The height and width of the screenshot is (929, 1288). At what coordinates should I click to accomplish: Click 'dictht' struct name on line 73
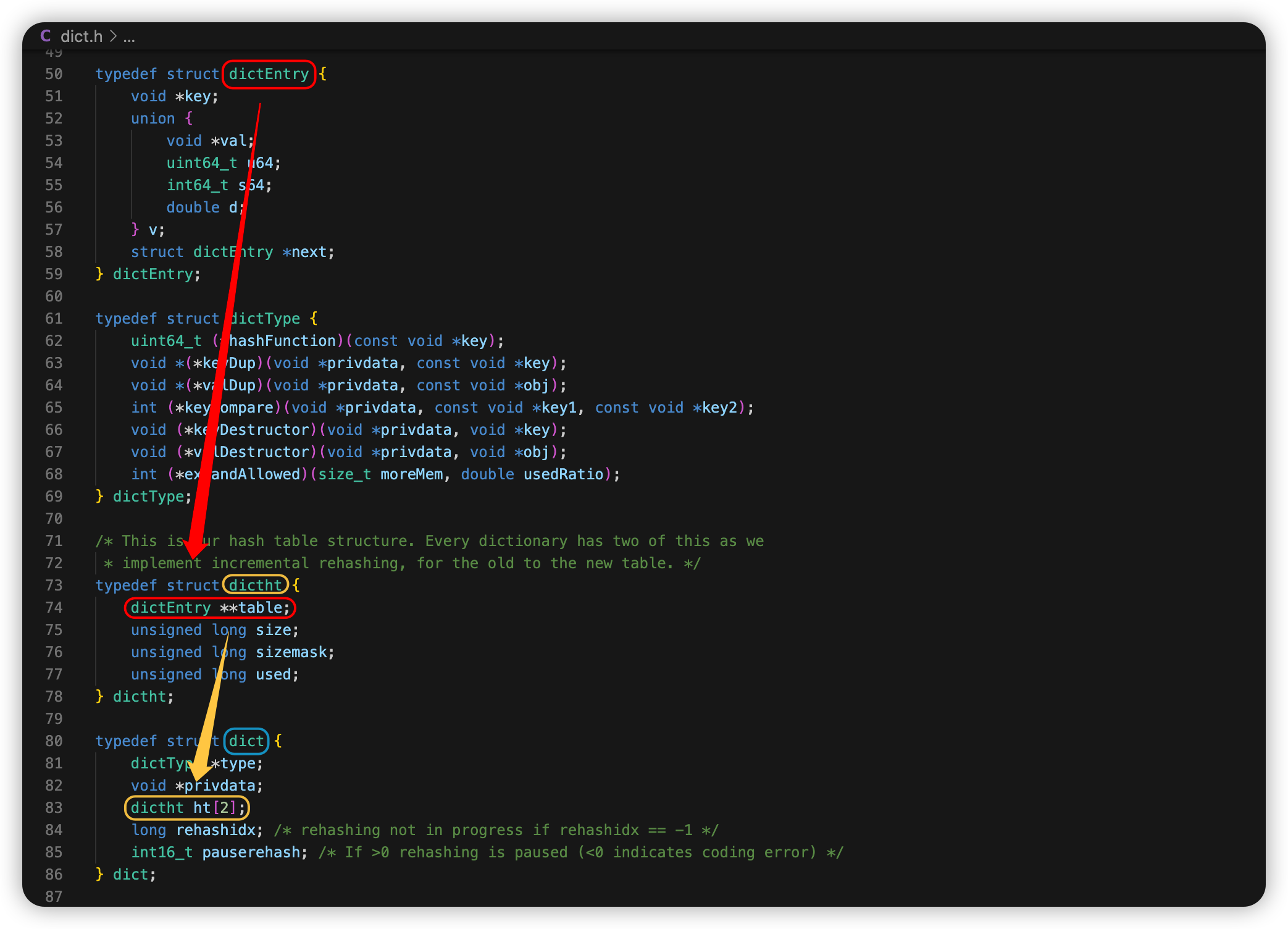pos(256,586)
